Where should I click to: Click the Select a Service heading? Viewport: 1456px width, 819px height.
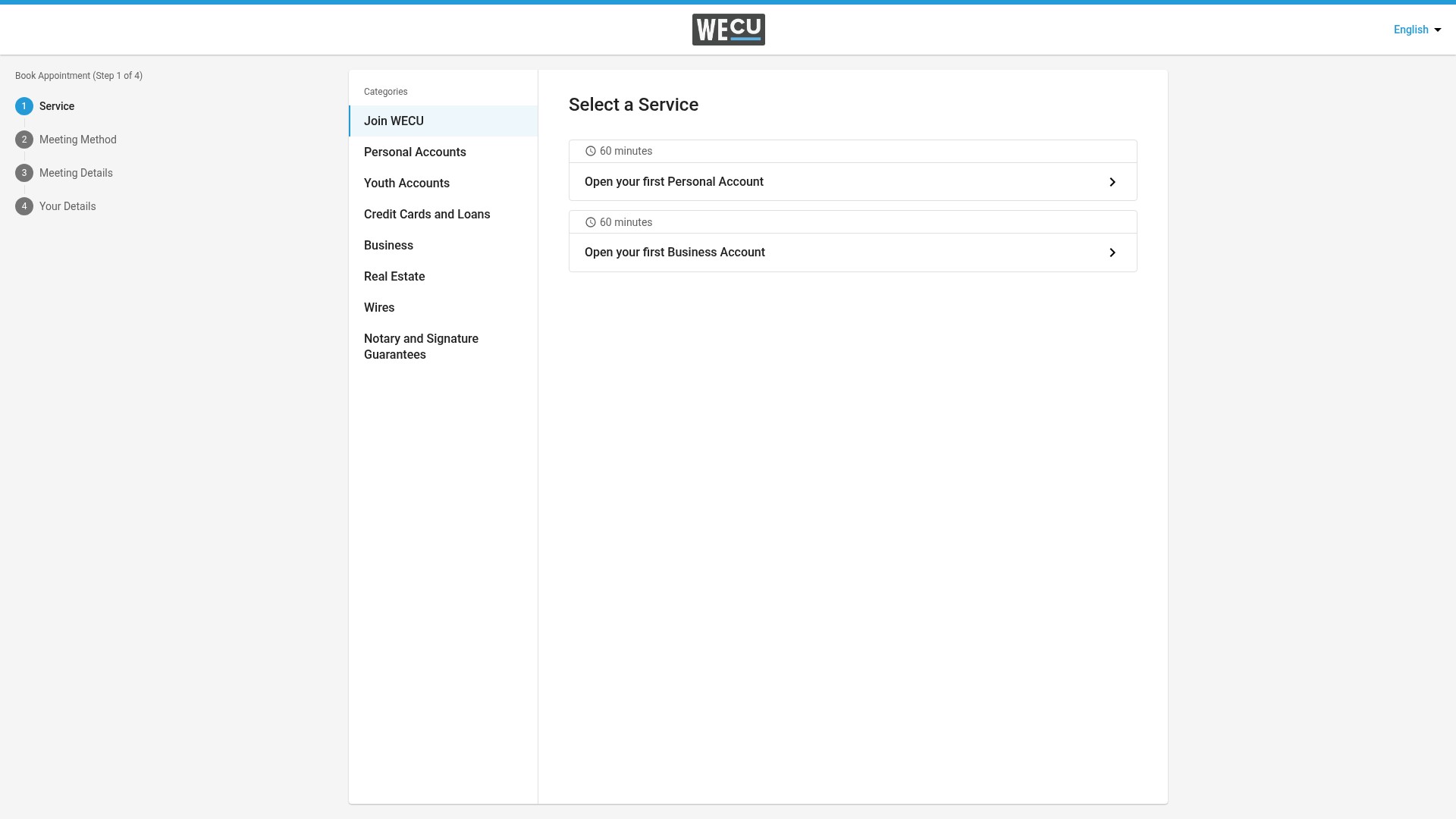click(634, 105)
